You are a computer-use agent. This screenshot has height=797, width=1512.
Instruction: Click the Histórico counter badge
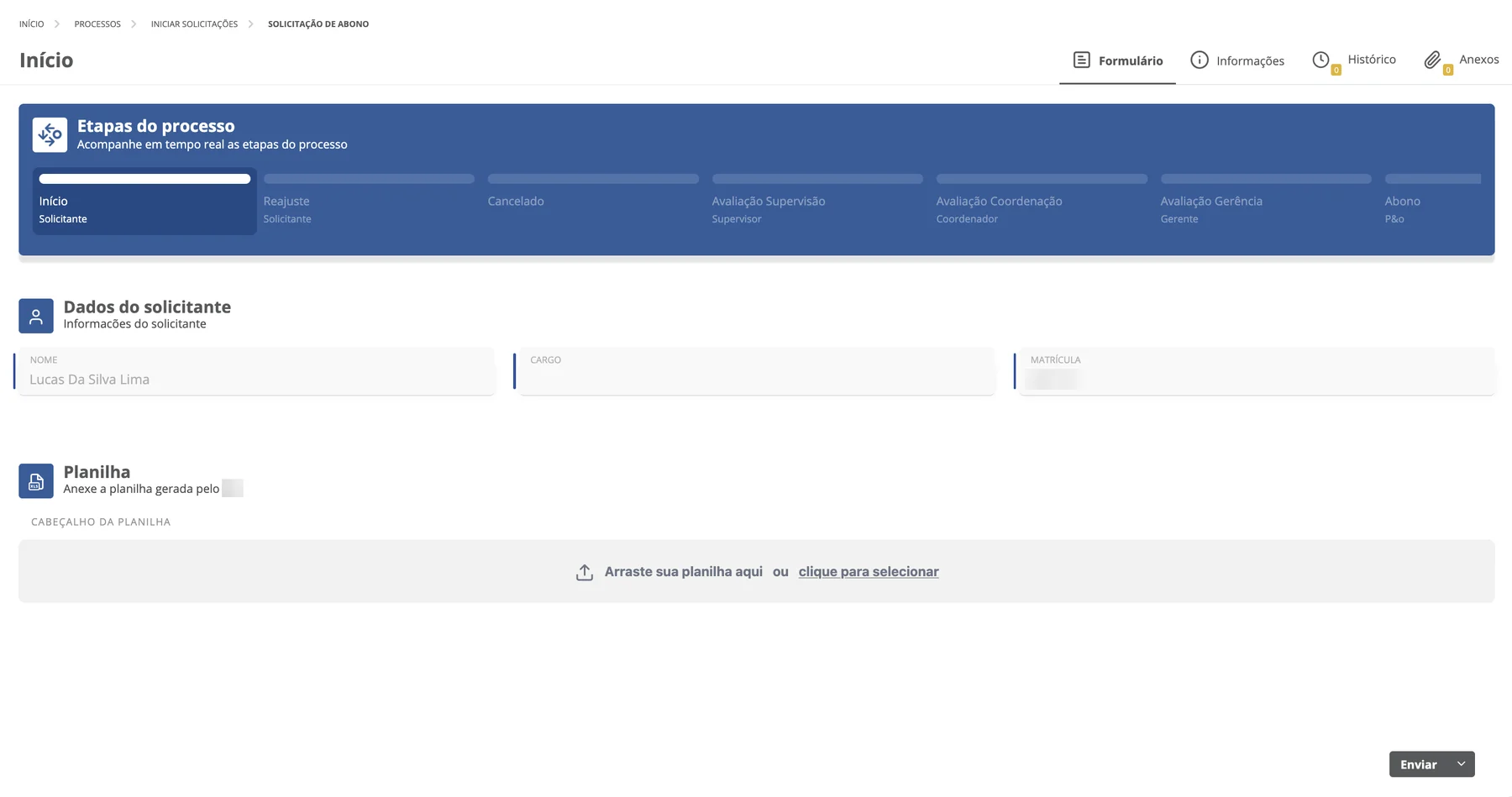(1336, 71)
